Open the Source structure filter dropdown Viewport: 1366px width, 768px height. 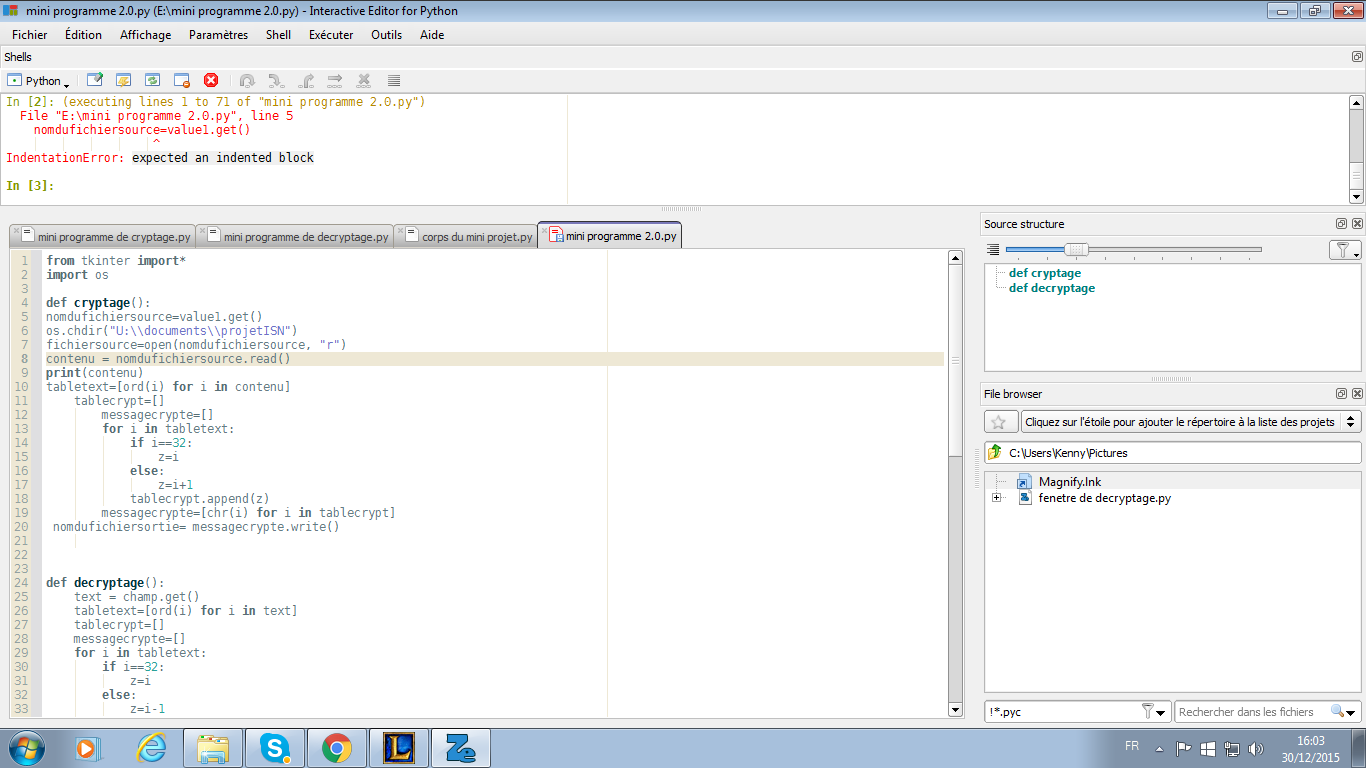1345,250
